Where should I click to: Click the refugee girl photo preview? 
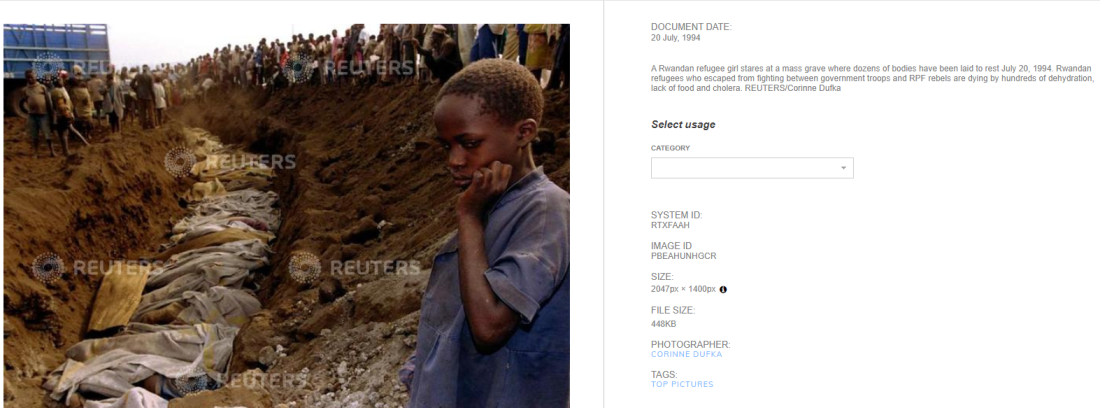[x=286, y=216]
